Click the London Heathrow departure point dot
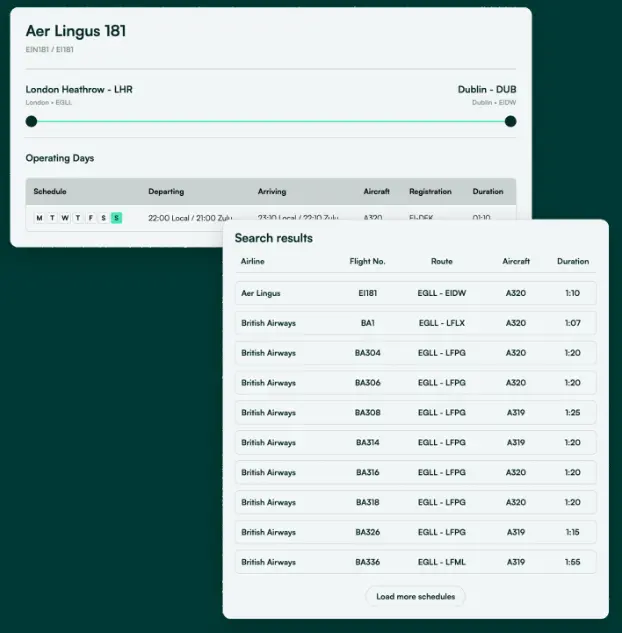622x633 pixels. coord(31,122)
